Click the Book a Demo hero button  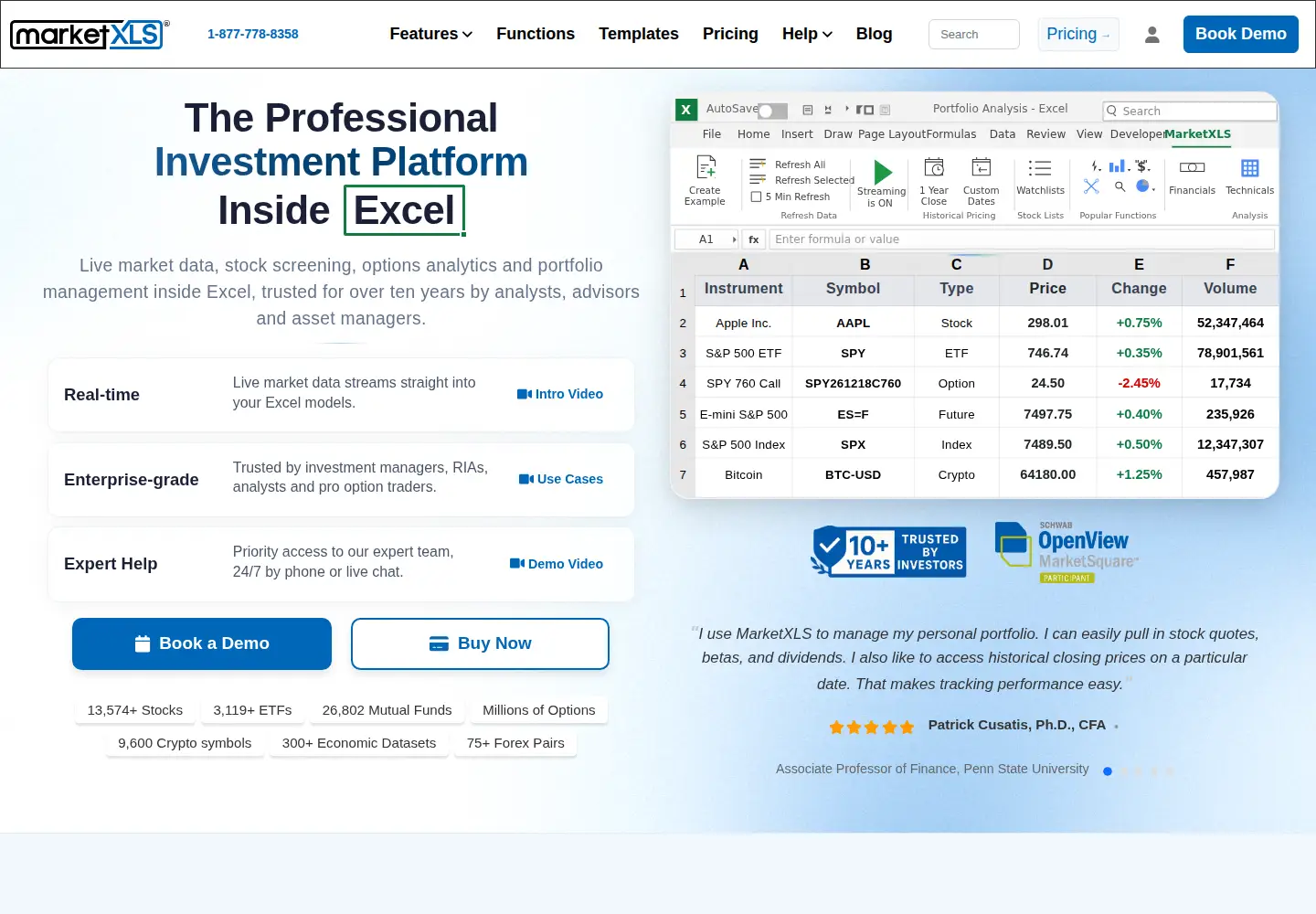[202, 643]
